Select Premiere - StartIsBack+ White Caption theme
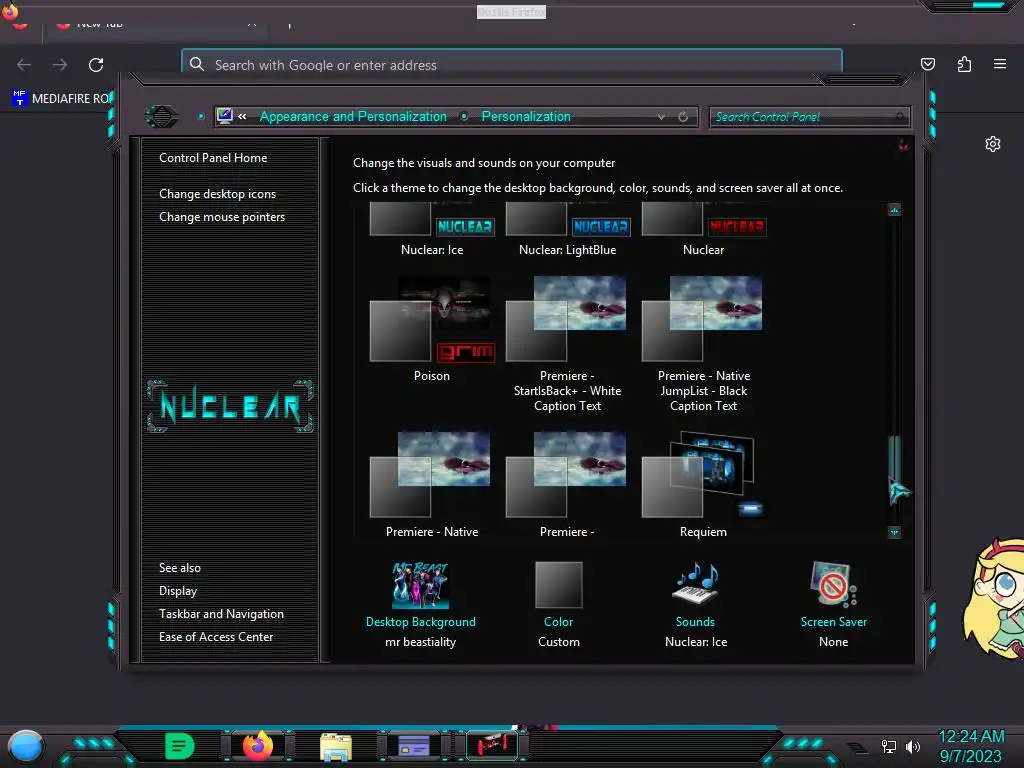Viewport: 1024px width, 768px height. [568, 344]
